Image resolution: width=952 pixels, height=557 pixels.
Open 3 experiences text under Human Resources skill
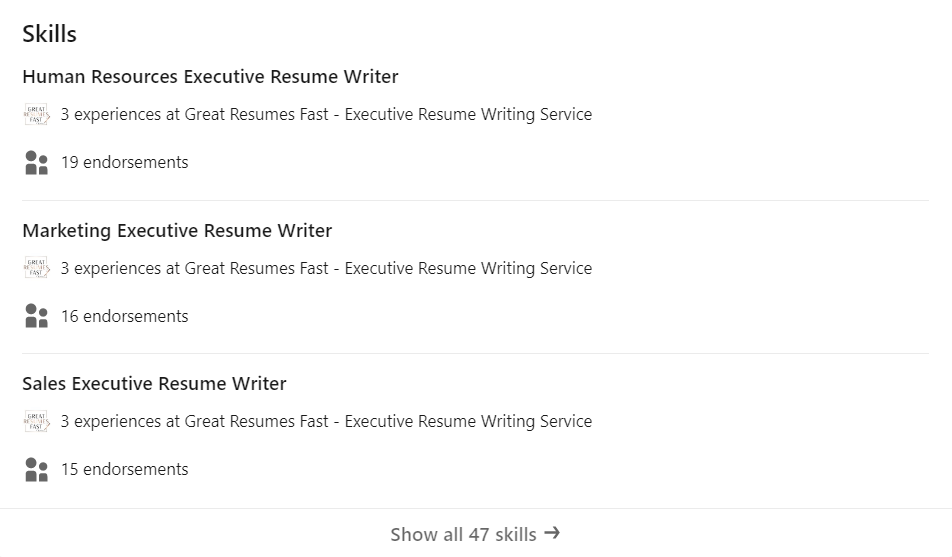pos(326,115)
